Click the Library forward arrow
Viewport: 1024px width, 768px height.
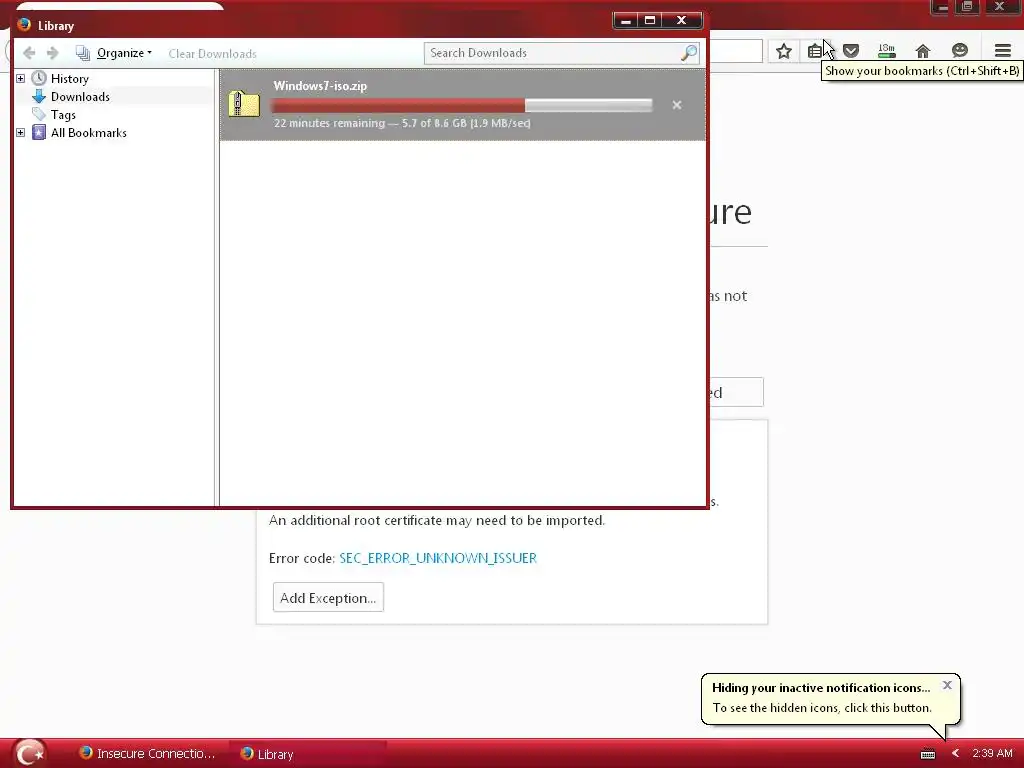tap(53, 53)
